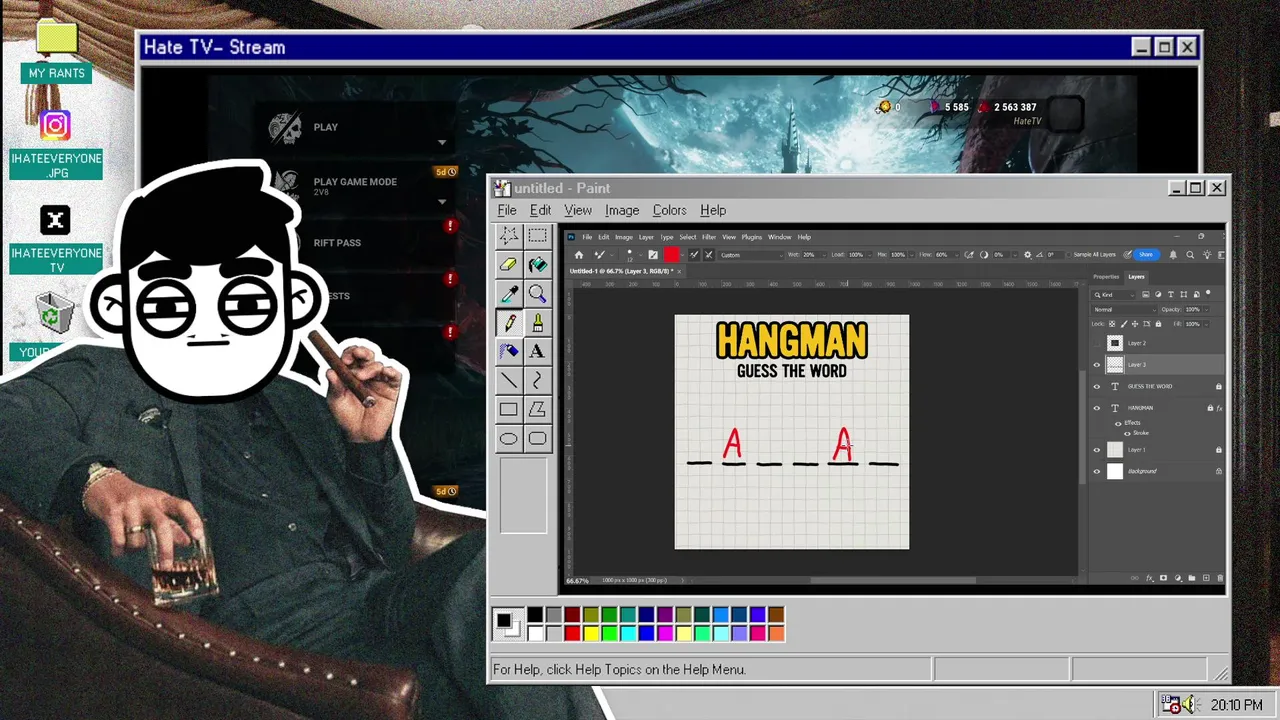Toggle Effects visibility under HANGMAN layer
The image size is (1280, 720).
coord(1118,423)
